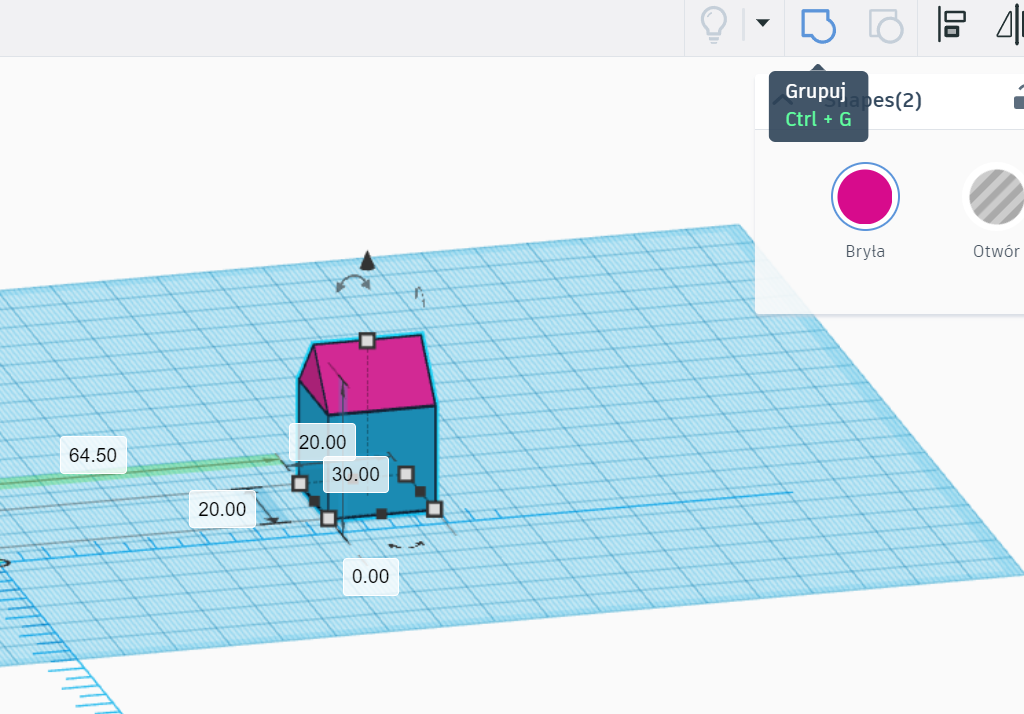Viewport: 1024px width, 714px height.
Task: Click the greyed-out Ungroup icon
Action: point(886,26)
